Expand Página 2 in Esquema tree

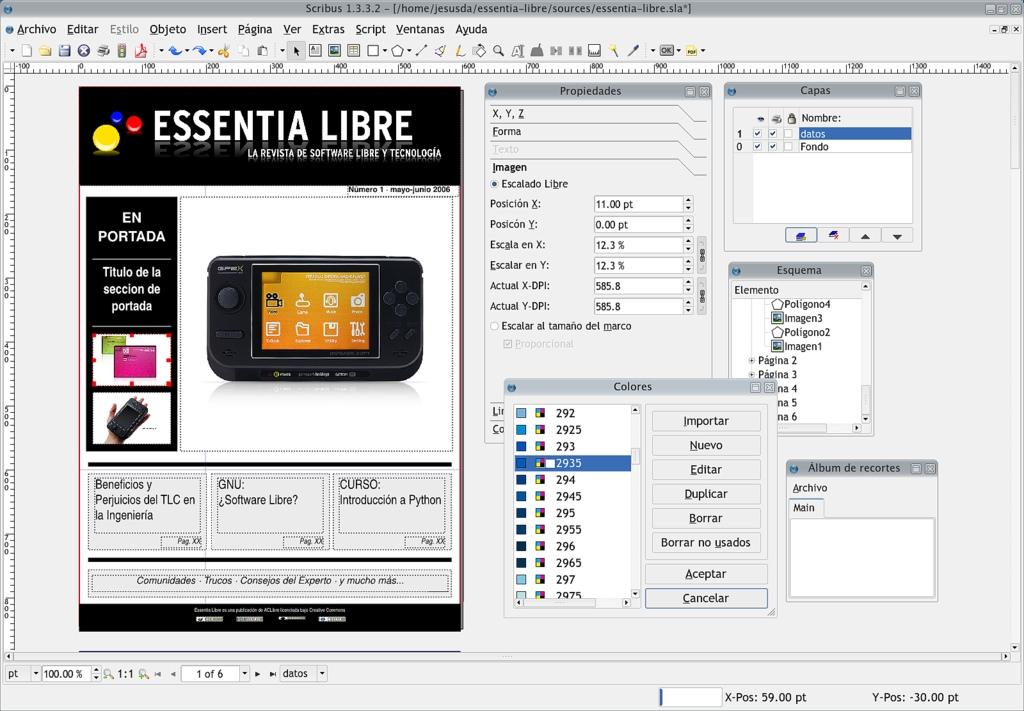751,360
